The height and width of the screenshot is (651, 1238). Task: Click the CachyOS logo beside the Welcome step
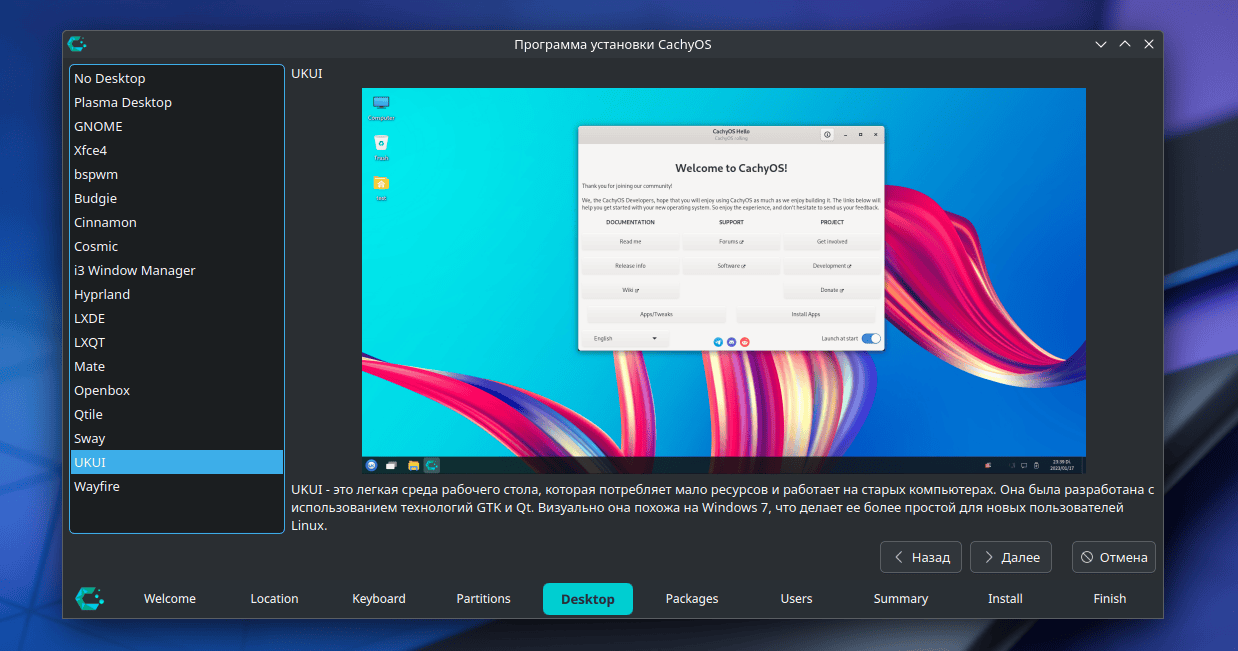90,598
